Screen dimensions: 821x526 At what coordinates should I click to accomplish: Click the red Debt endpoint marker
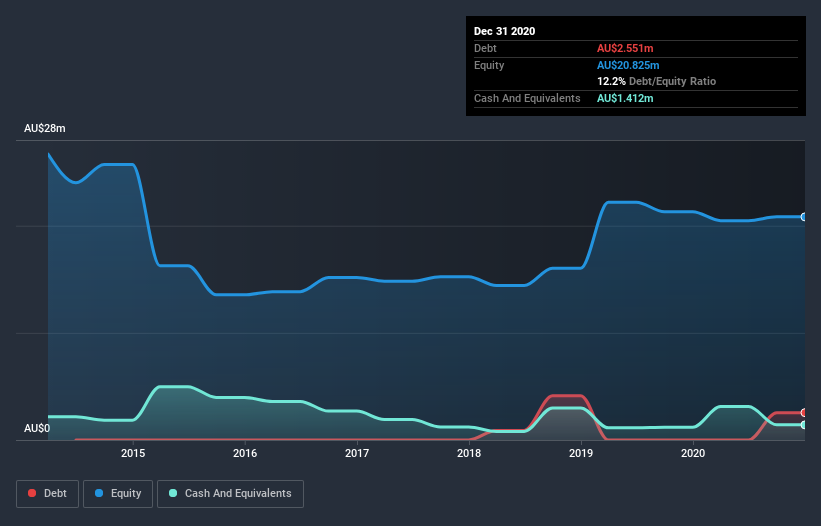tap(804, 412)
